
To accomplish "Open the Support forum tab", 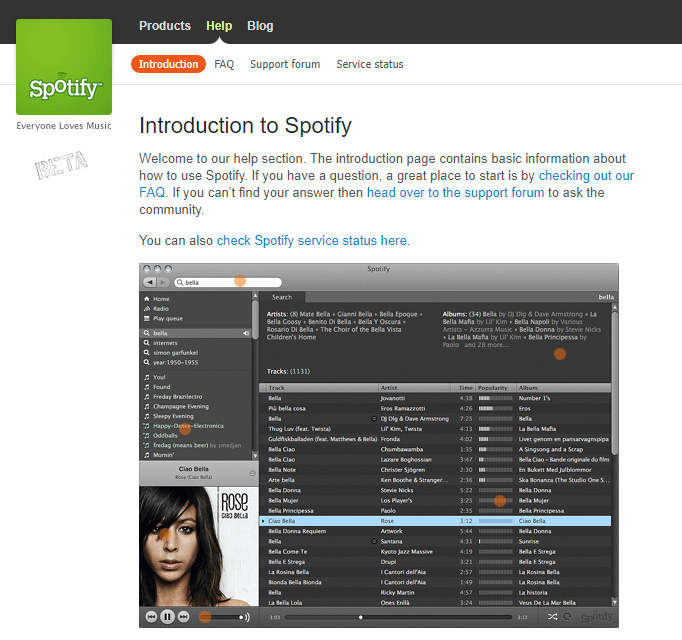I will click(285, 64).
